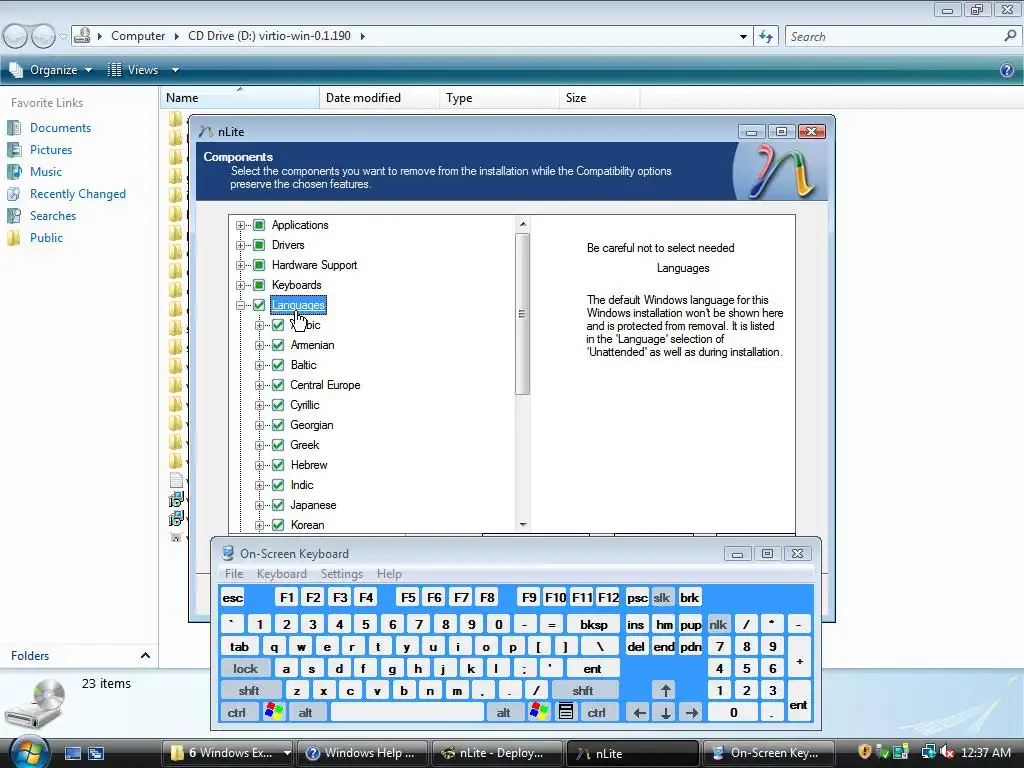Open the Public favorite link

pyautogui.click(x=46, y=238)
